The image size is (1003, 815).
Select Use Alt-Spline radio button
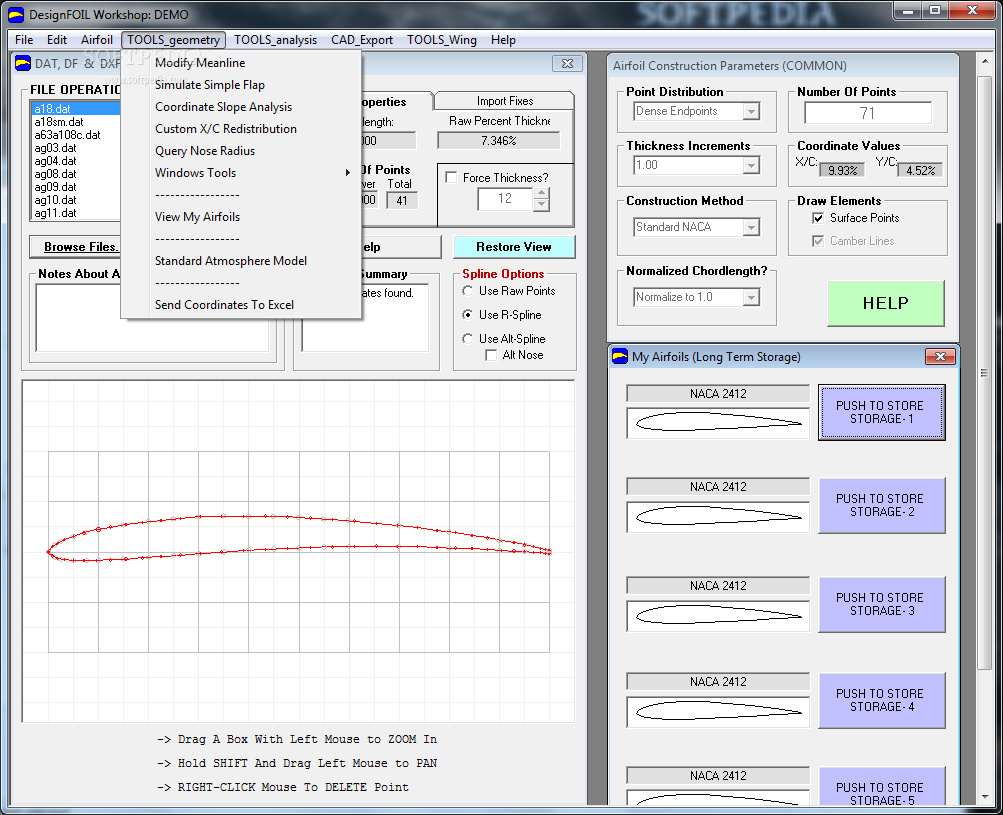tap(468, 338)
